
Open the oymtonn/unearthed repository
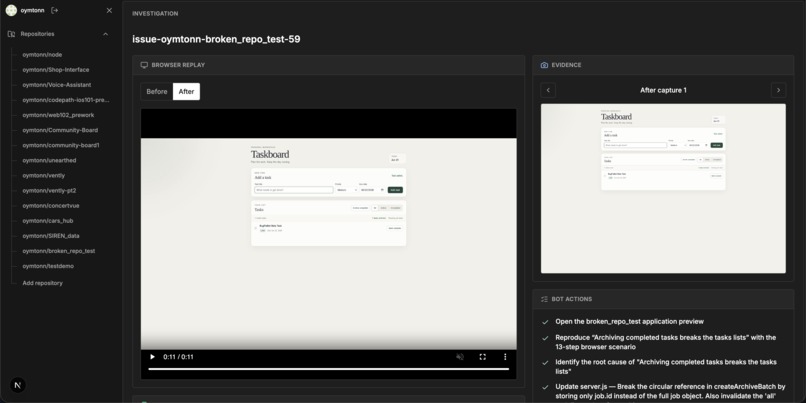click(49, 160)
